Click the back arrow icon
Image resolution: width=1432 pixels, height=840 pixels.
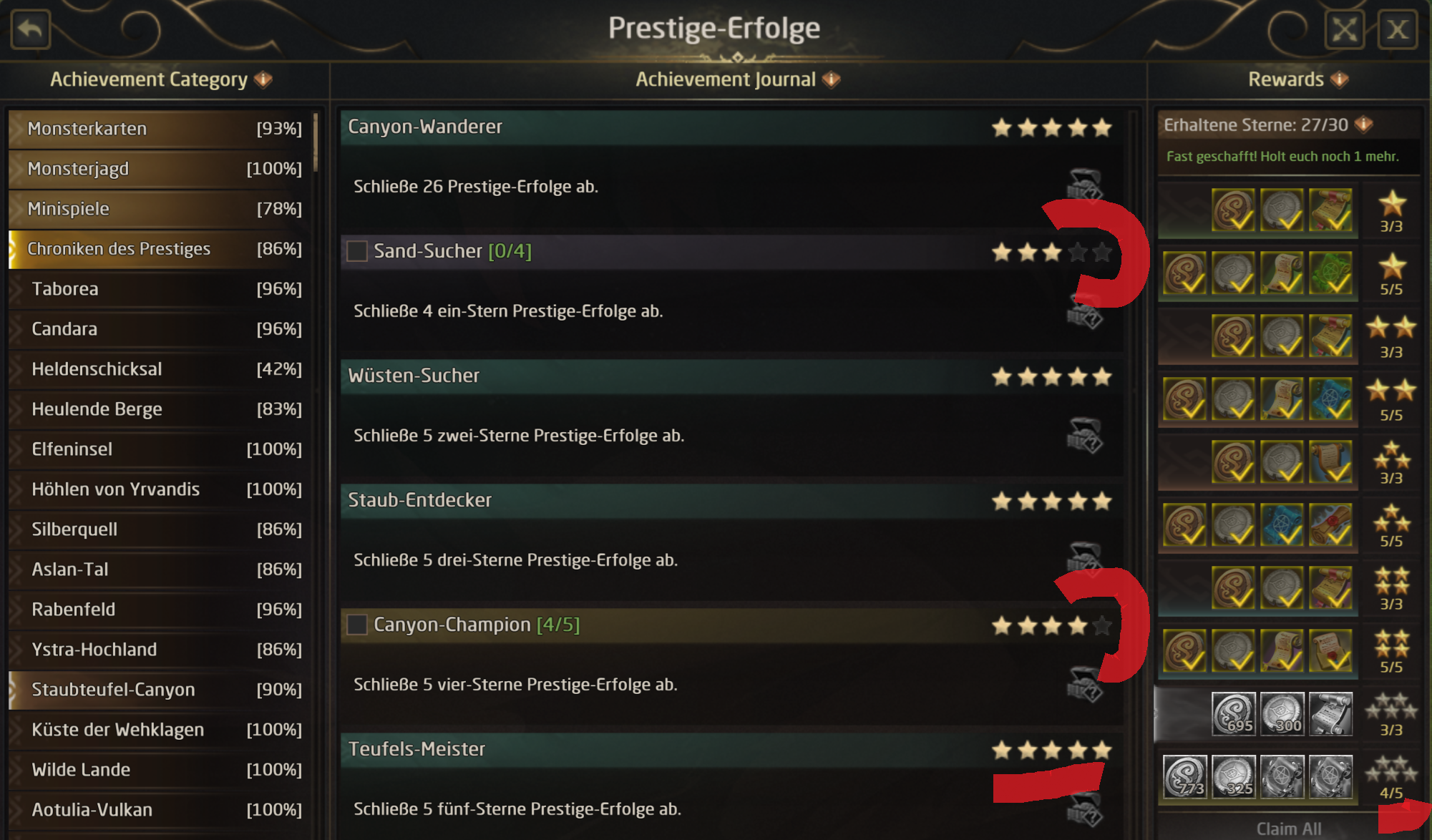30,30
